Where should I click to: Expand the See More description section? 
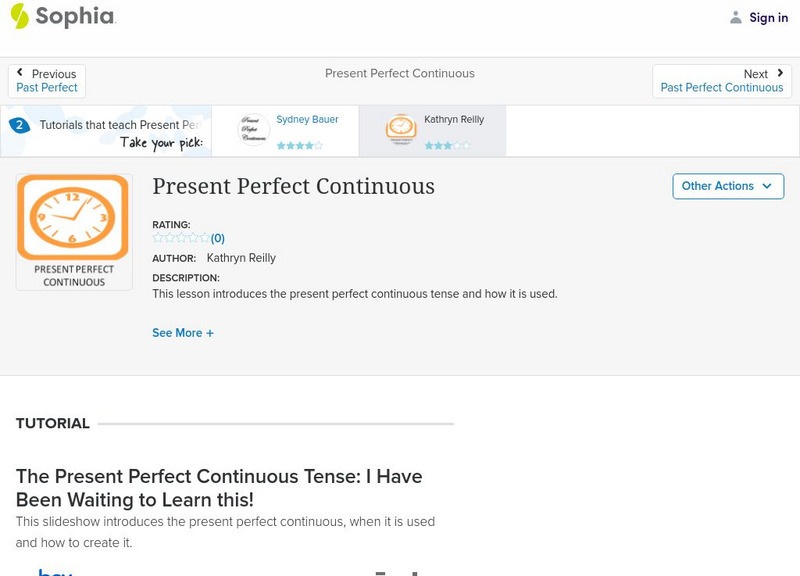pos(183,333)
